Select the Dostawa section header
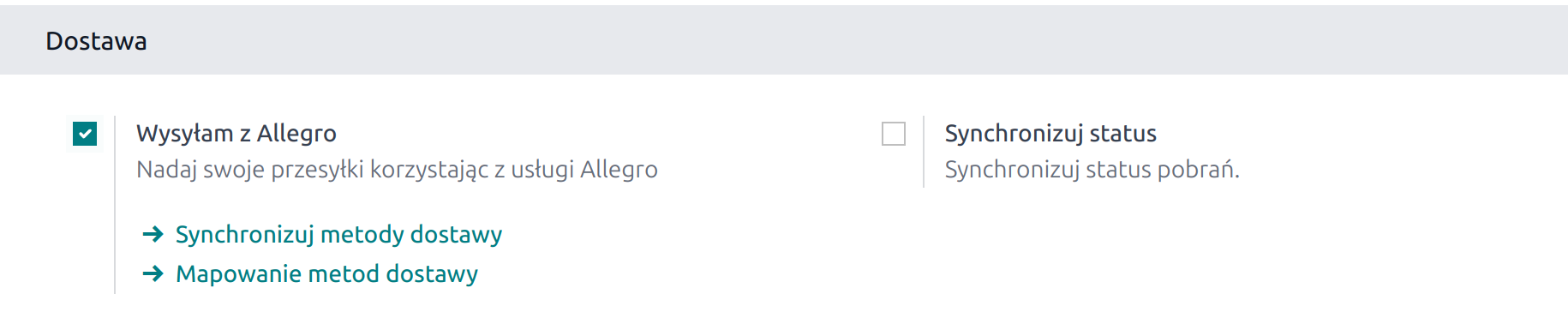Viewport: 1568px width, 336px height. click(x=96, y=41)
